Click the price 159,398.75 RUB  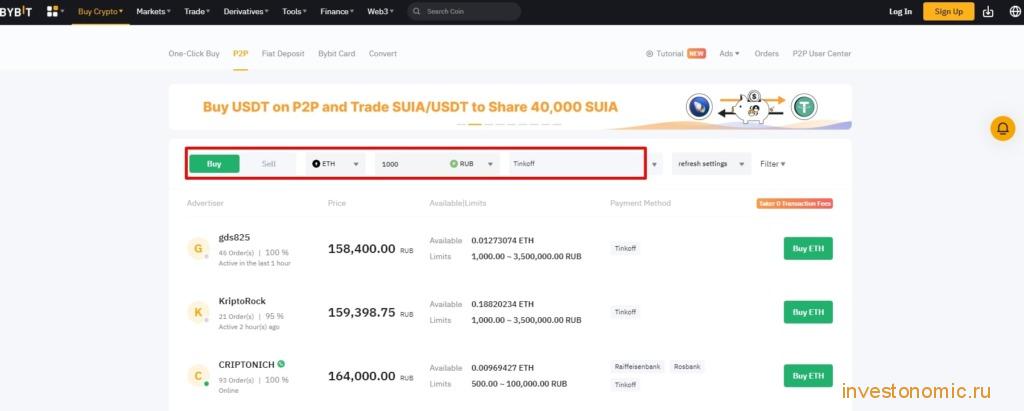tap(370, 312)
